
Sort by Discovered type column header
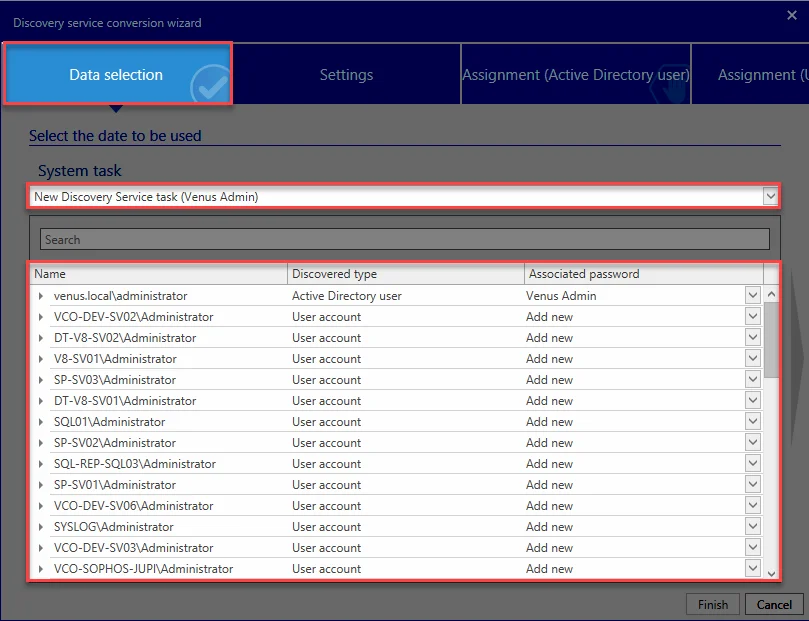(x=406, y=274)
